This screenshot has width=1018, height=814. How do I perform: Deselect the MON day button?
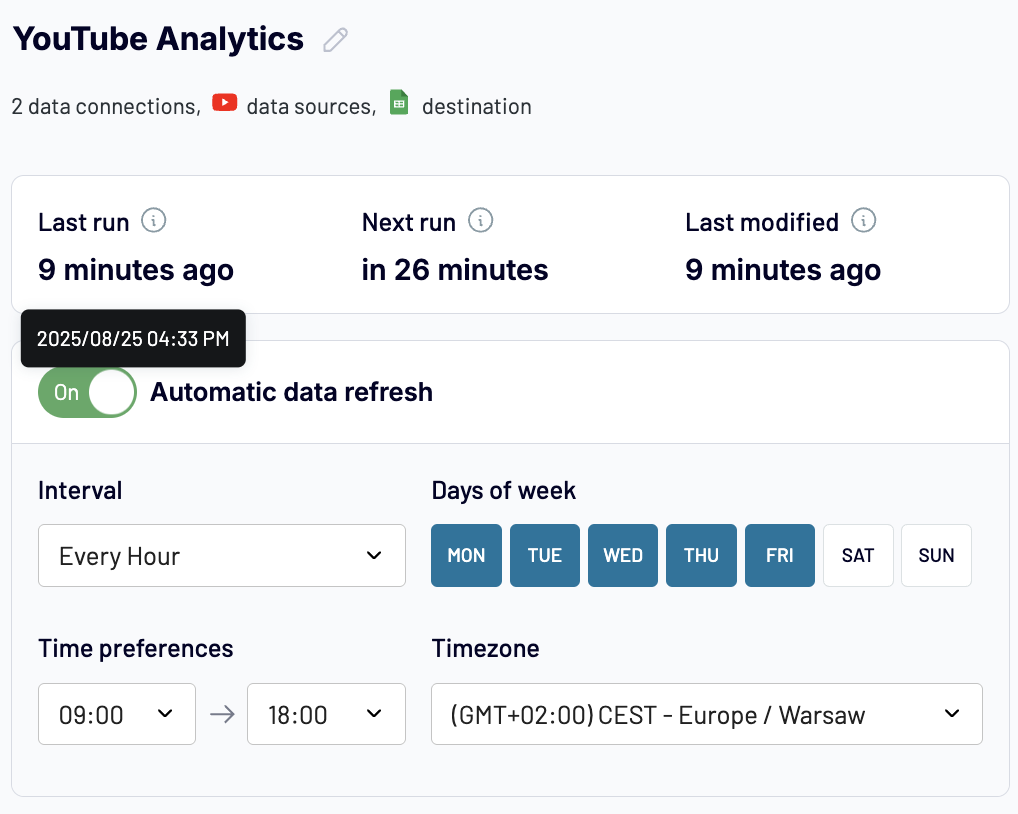(466, 555)
